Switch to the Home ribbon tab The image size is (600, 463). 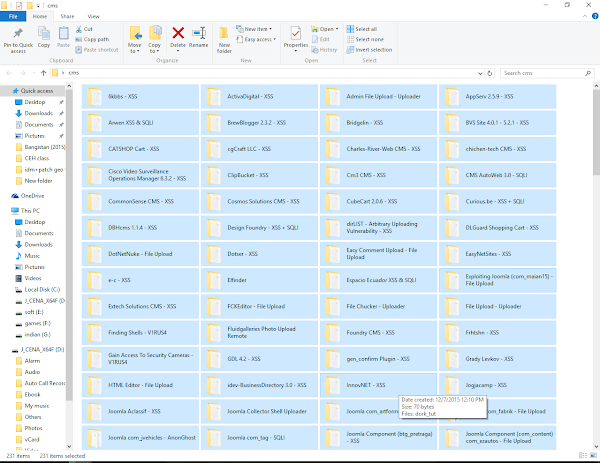(x=40, y=16)
